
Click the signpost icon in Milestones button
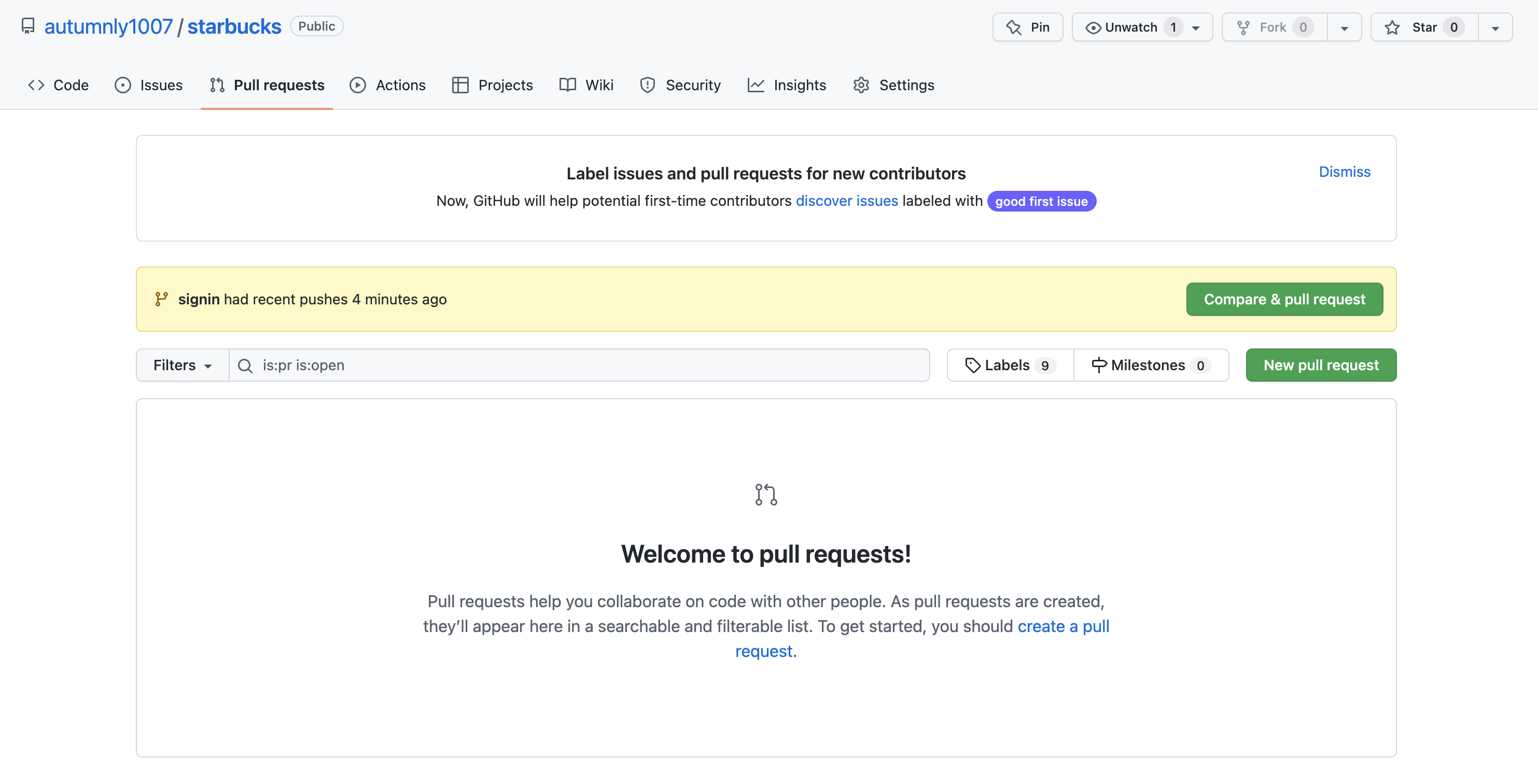(1099, 366)
